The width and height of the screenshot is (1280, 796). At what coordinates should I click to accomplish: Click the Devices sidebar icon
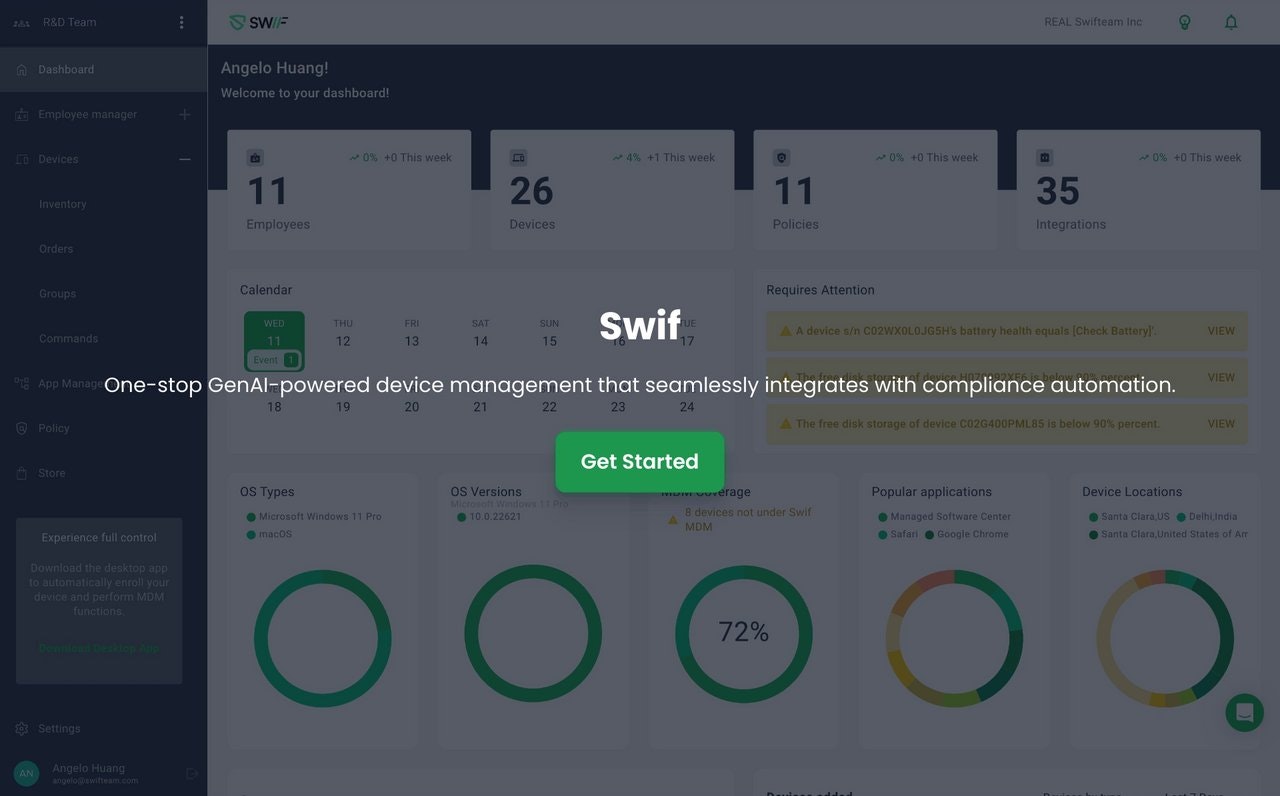tap(22, 158)
